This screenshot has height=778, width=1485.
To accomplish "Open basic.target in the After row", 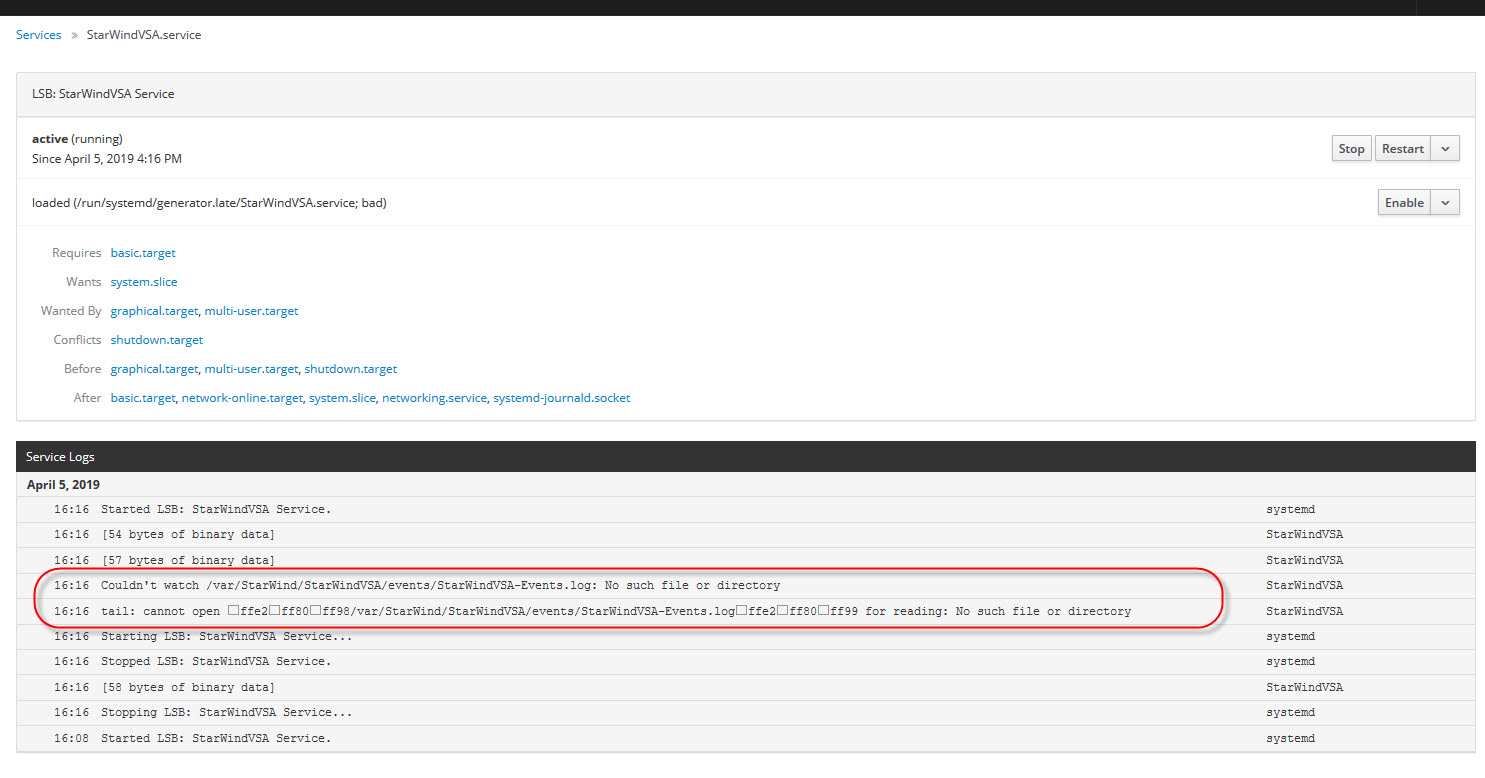I will (143, 398).
